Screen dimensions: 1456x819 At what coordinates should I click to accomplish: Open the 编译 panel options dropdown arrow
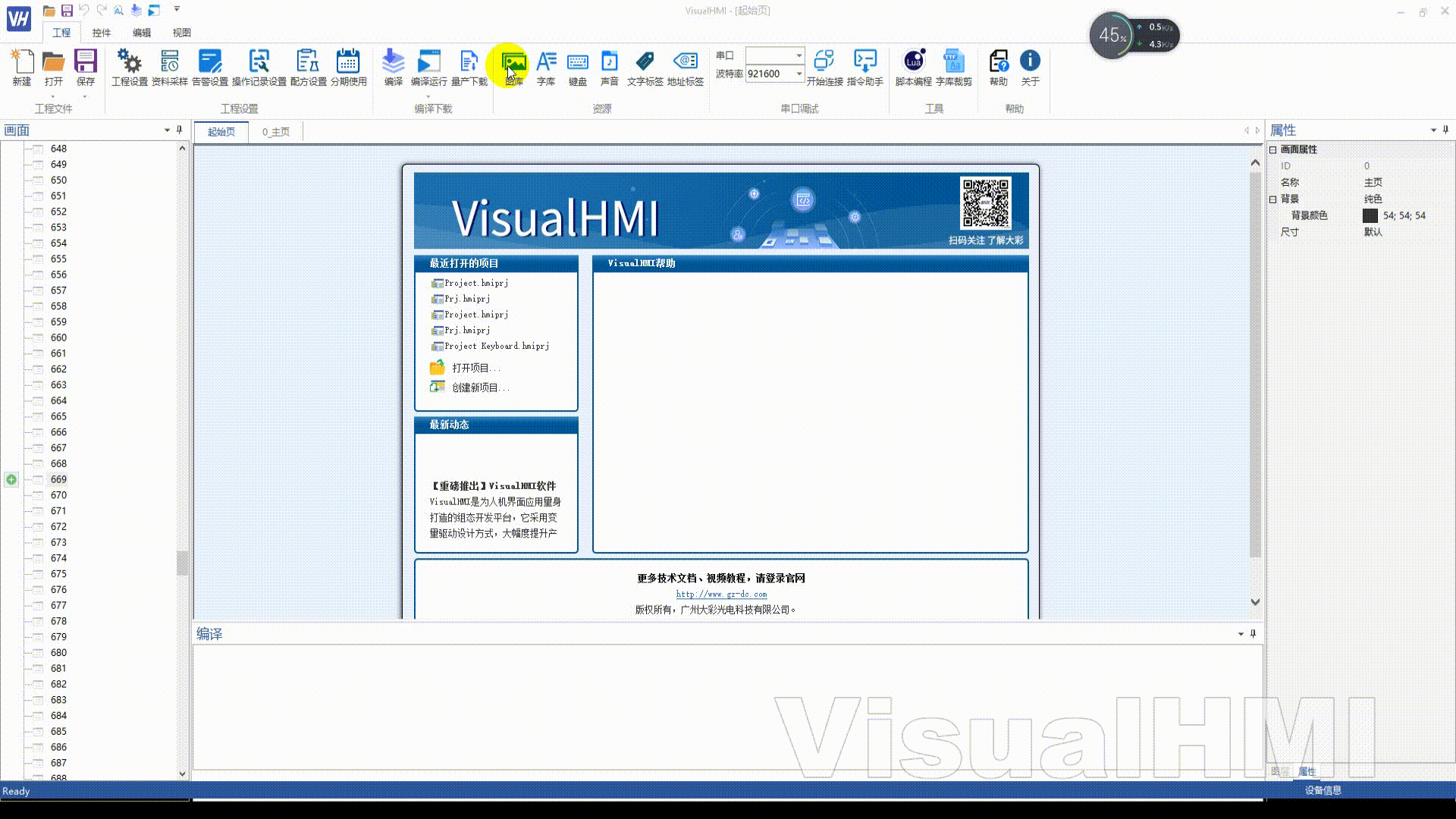tap(1241, 633)
